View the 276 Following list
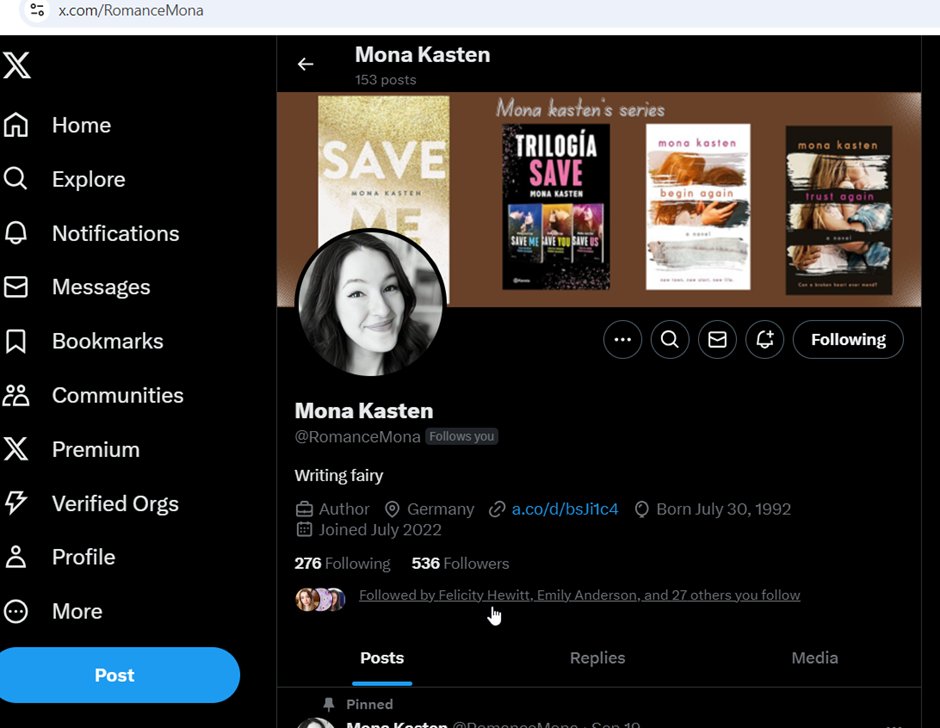The width and height of the screenshot is (940, 728). point(342,563)
